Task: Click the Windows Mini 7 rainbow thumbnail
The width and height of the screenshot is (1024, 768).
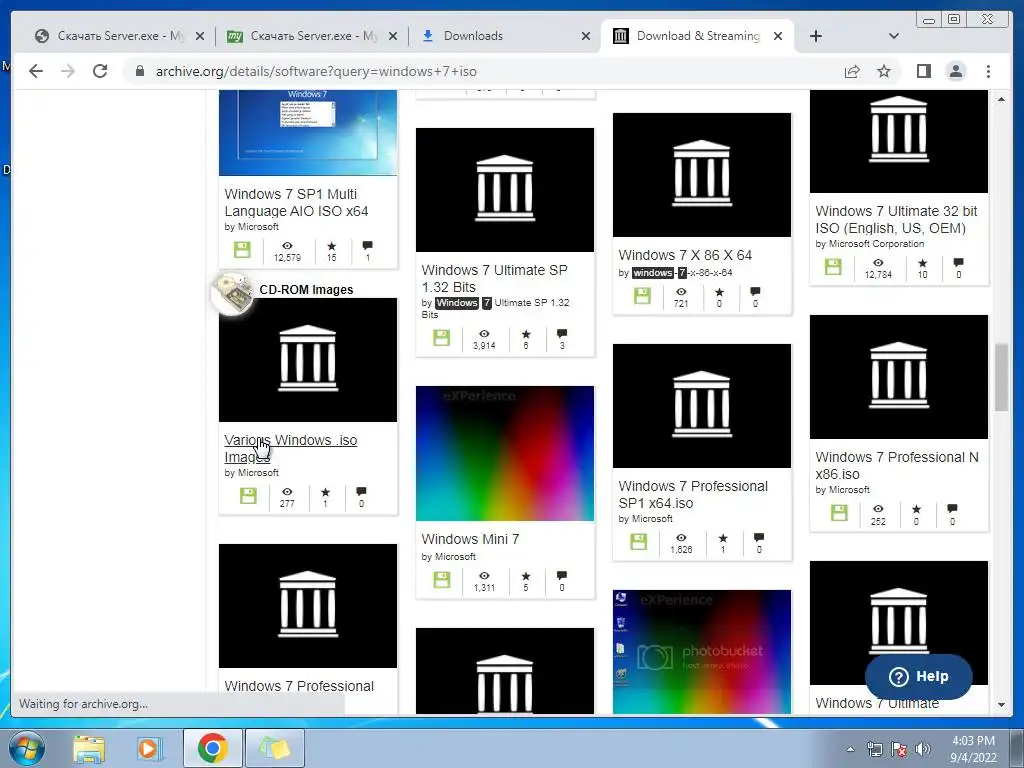Action: point(505,453)
